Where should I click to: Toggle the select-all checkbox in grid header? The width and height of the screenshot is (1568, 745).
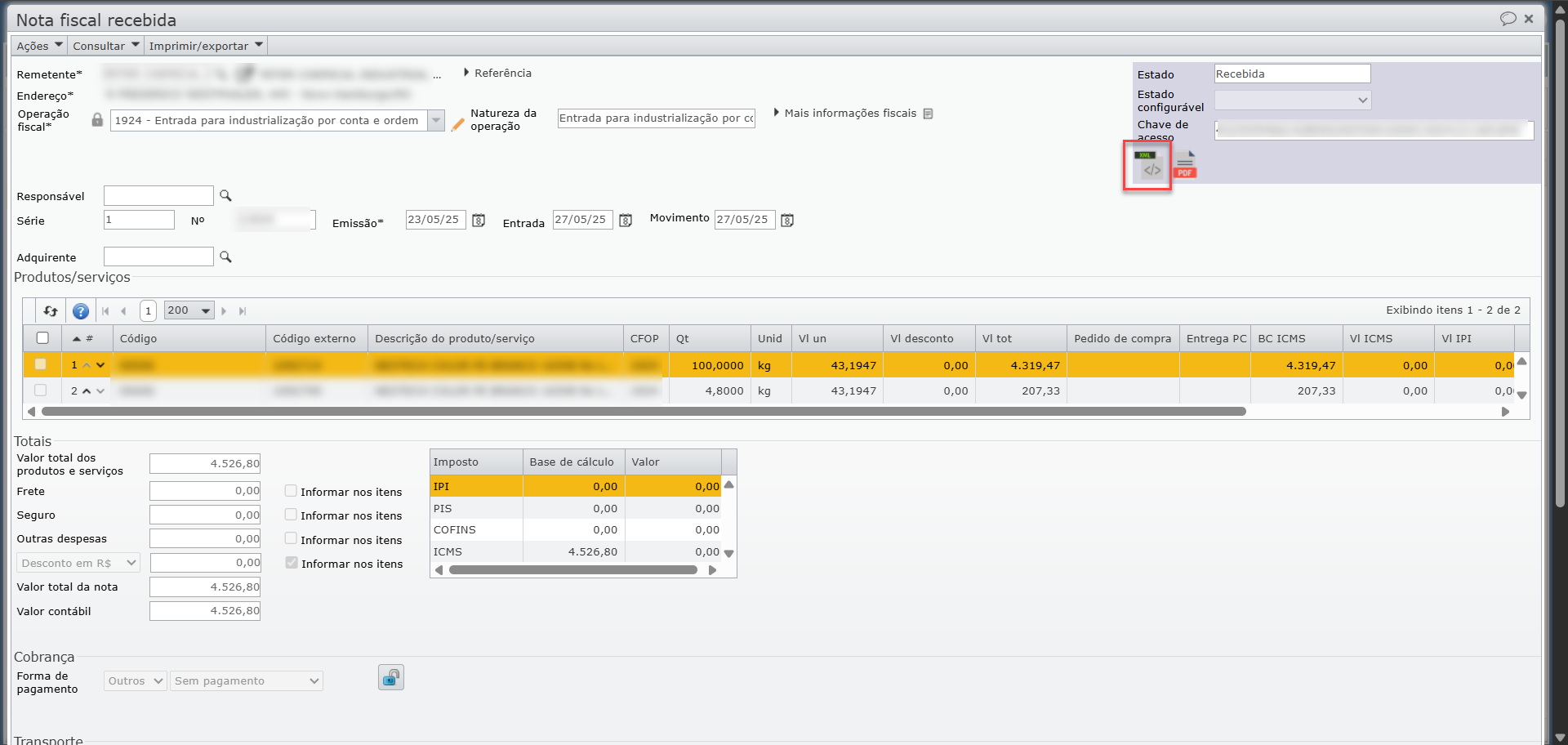pyautogui.click(x=42, y=338)
